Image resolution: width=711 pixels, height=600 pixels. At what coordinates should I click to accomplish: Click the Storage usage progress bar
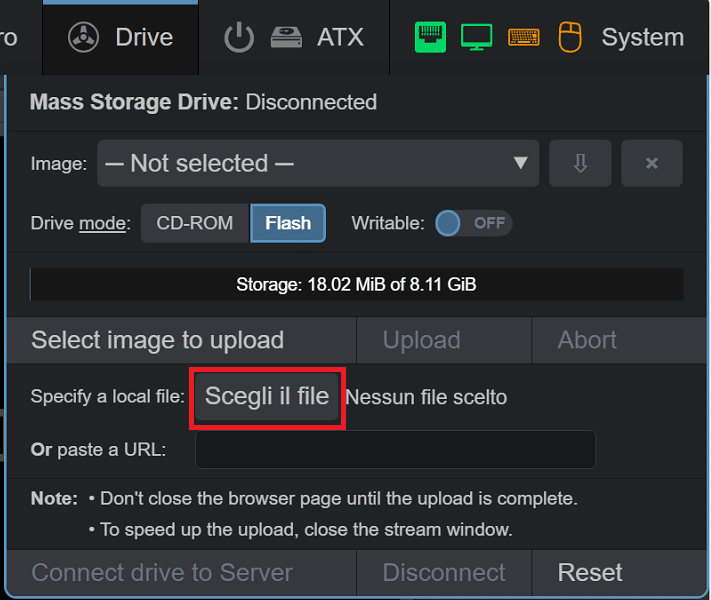pos(356,284)
